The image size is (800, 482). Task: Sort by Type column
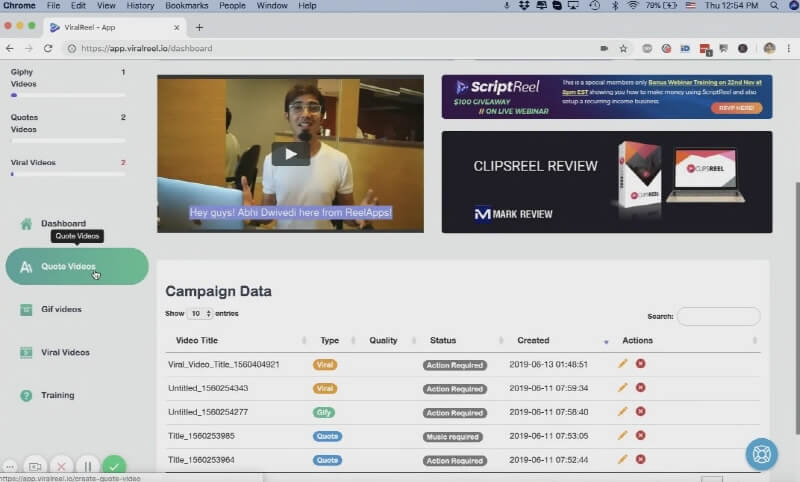330,340
